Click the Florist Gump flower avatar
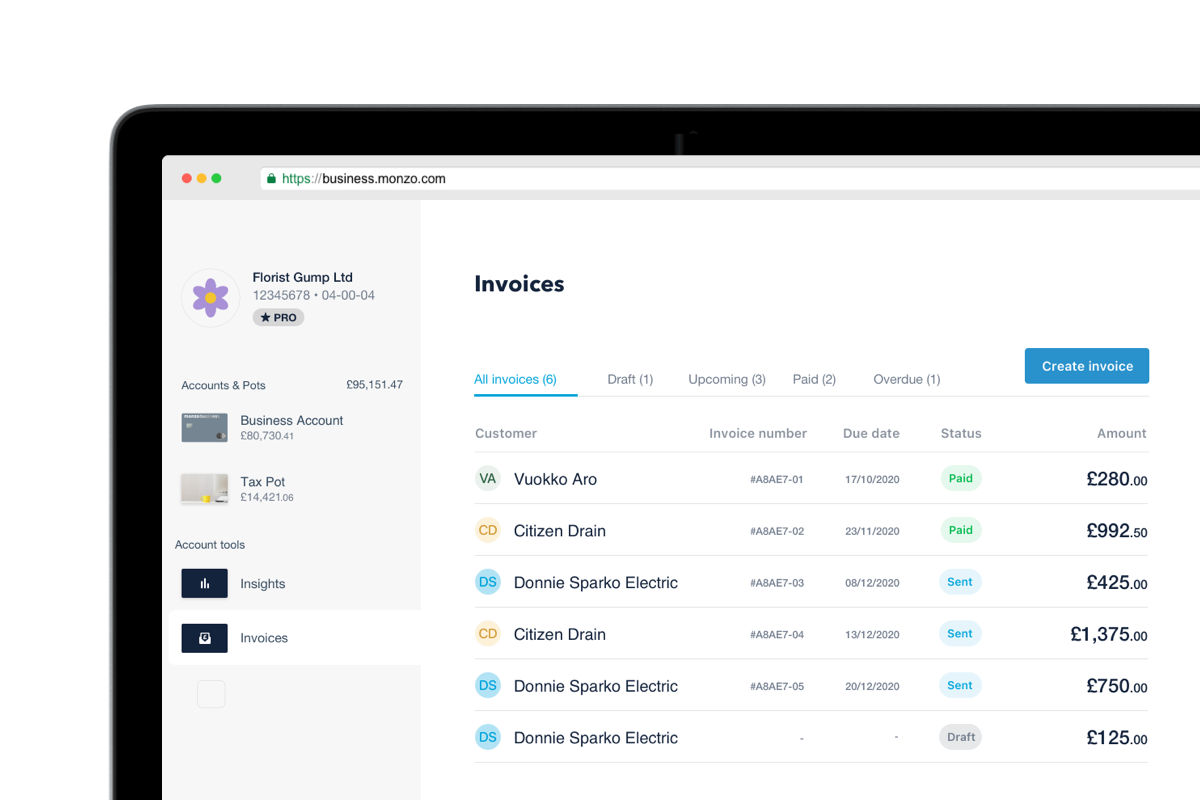The width and height of the screenshot is (1200, 800). pyautogui.click(x=210, y=297)
